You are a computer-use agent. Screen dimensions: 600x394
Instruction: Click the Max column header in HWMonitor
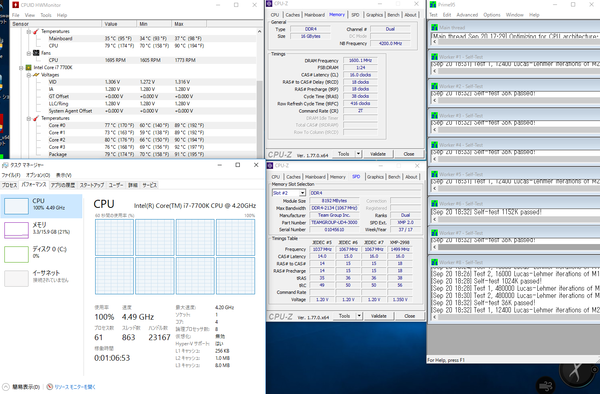click(189, 24)
